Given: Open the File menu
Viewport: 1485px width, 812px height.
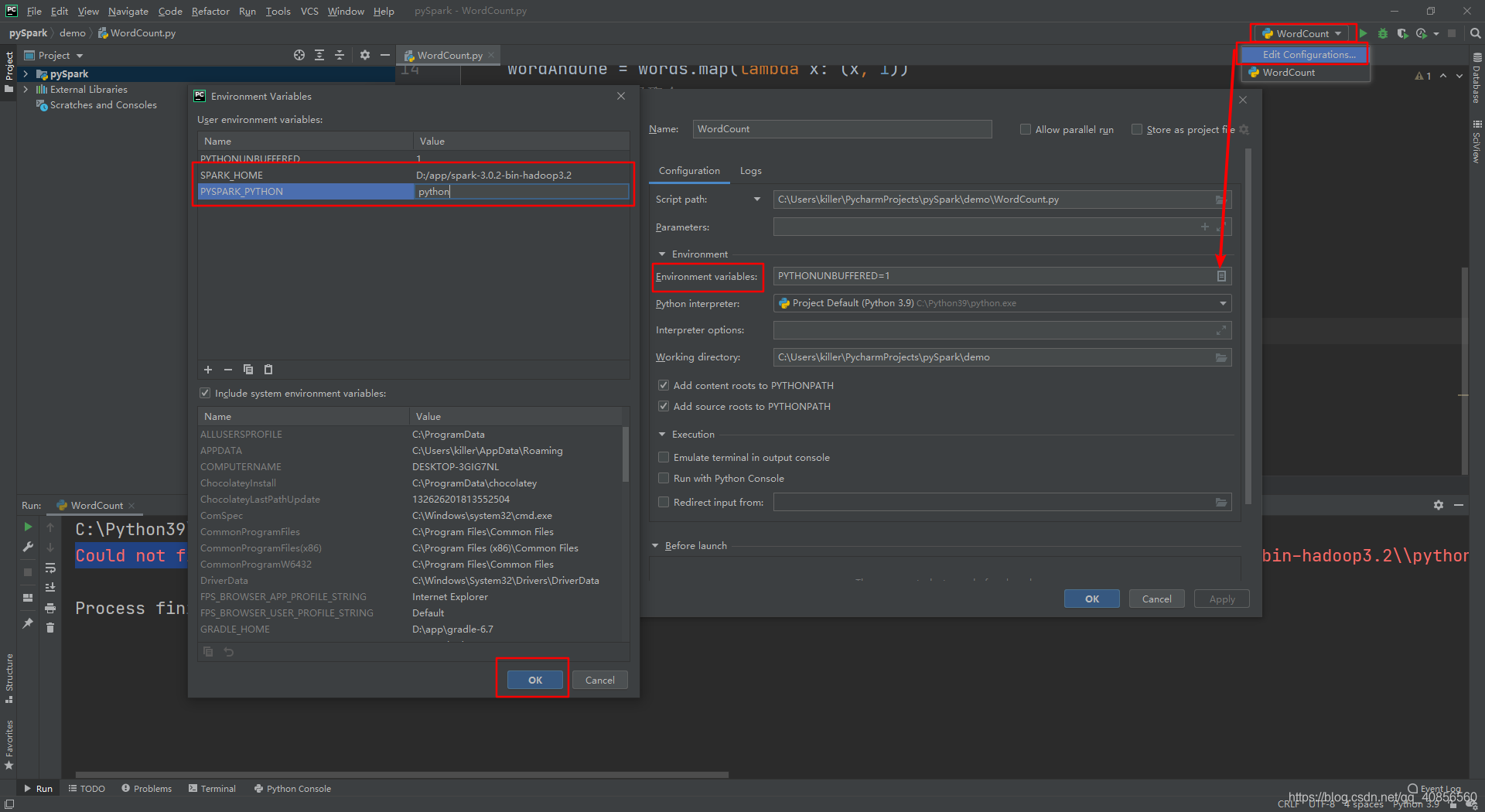Looking at the screenshot, I should point(34,11).
